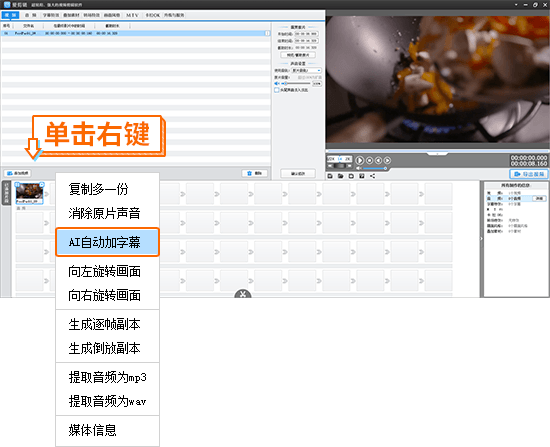This screenshot has height=447, width=550.
Task: Click the clip end time field
Action: (306, 41)
